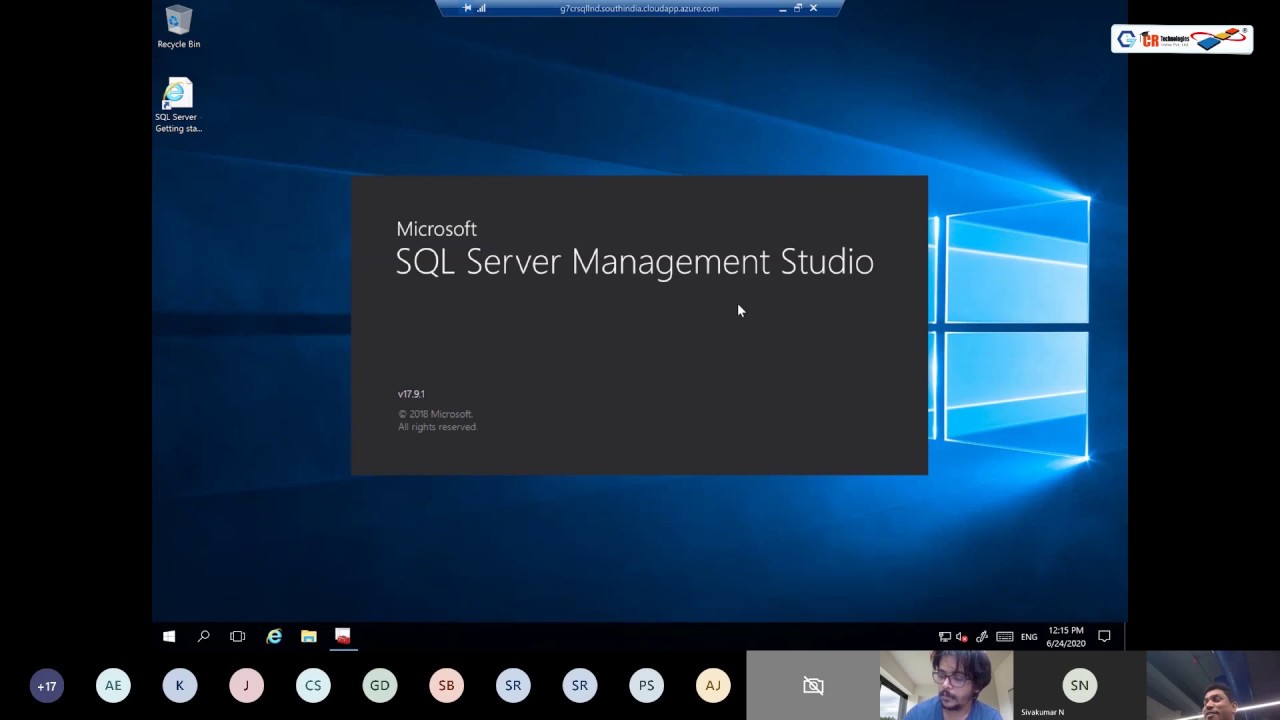This screenshot has height=720, width=1280.
Task: Select participant avatar GD
Action: (380, 686)
